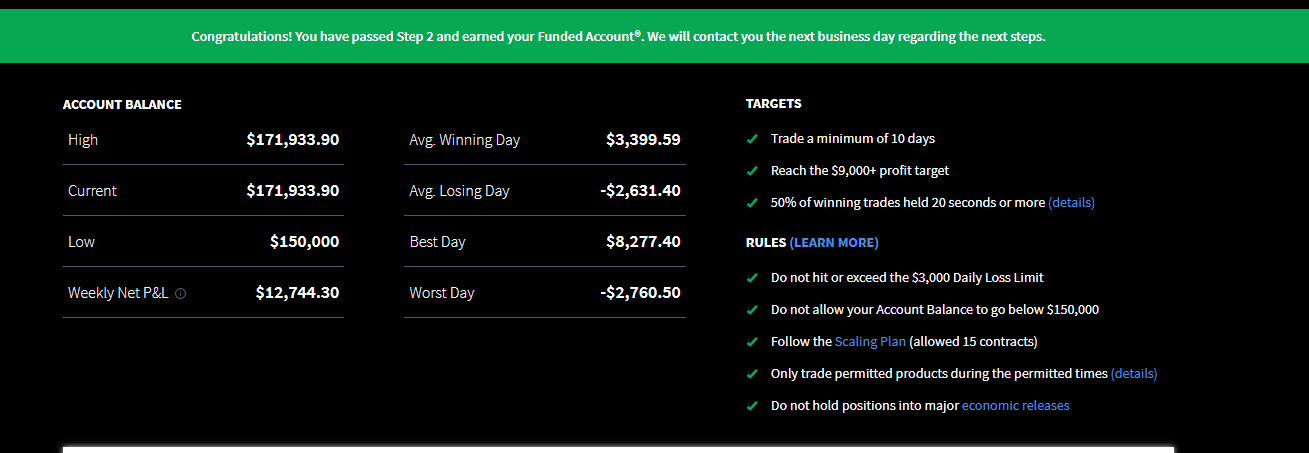Click checkmark beside 50% of winning trades rule

click(x=752, y=203)
